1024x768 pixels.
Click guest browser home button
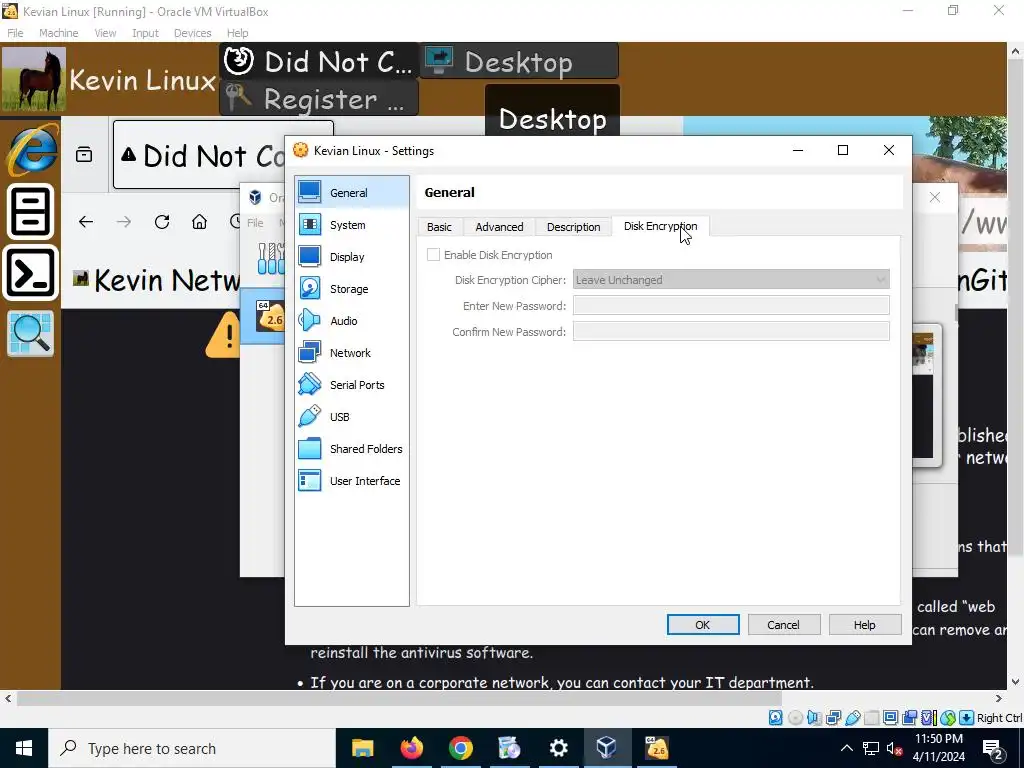[x=199, y=222]
